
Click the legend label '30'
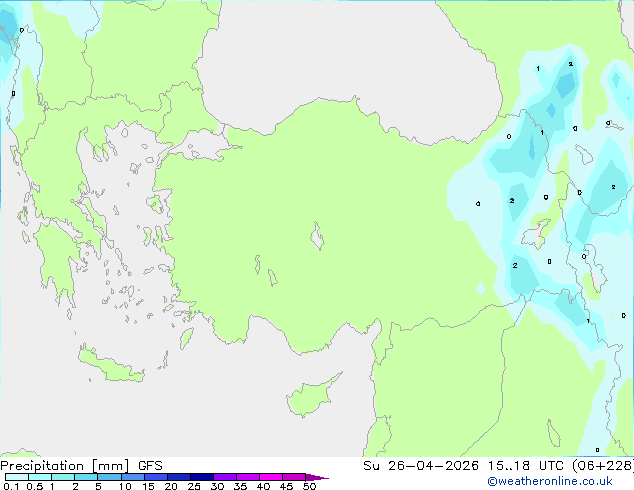217,486
